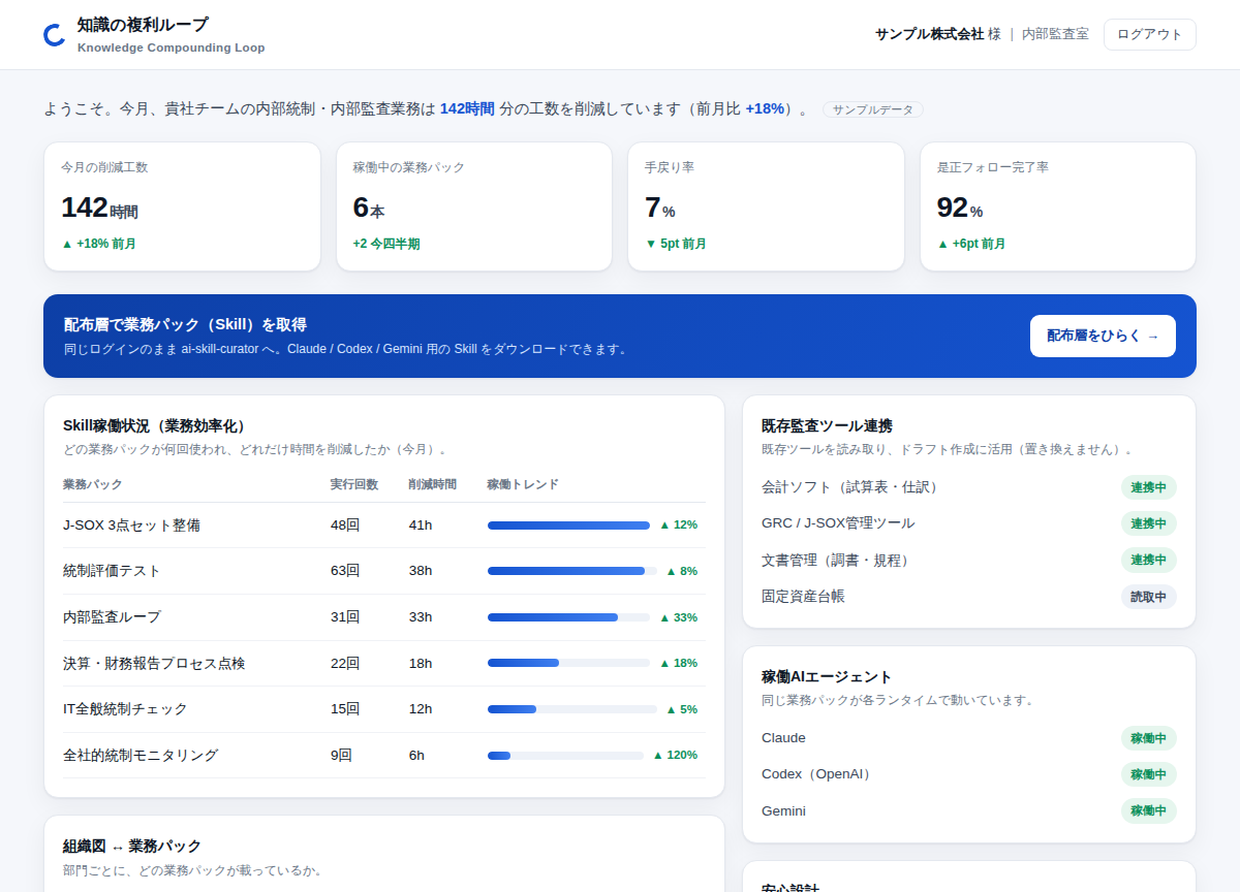
Task: Click the 既存監査ツール連携 heading
Action: coord(827,426)
